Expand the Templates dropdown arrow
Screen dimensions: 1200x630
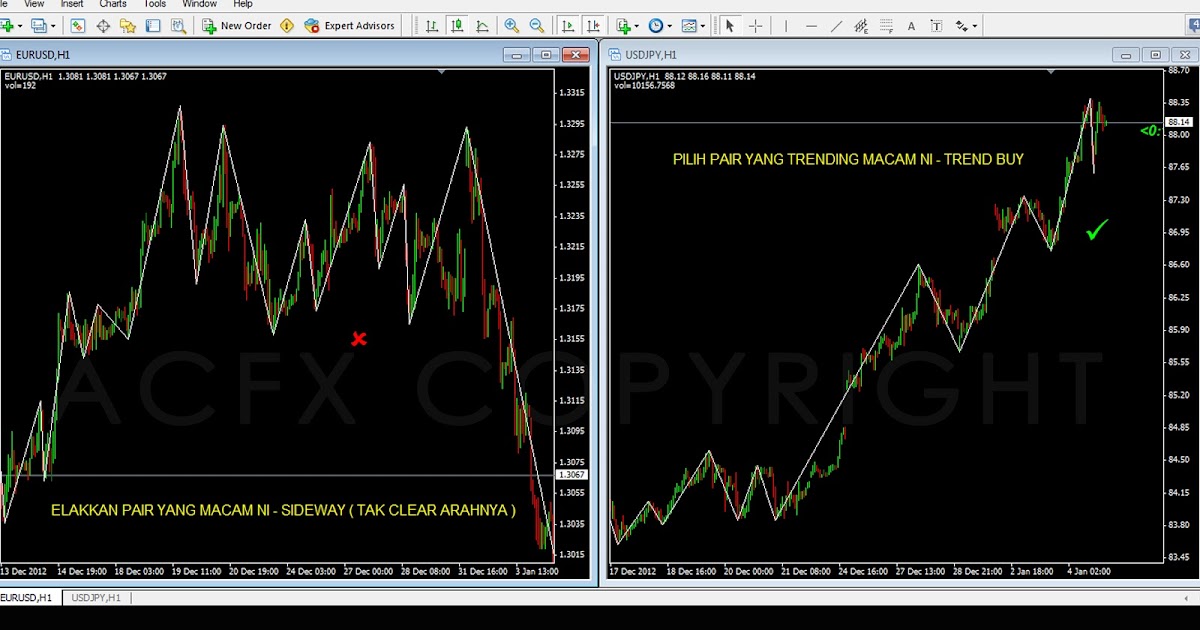(703, 25)
